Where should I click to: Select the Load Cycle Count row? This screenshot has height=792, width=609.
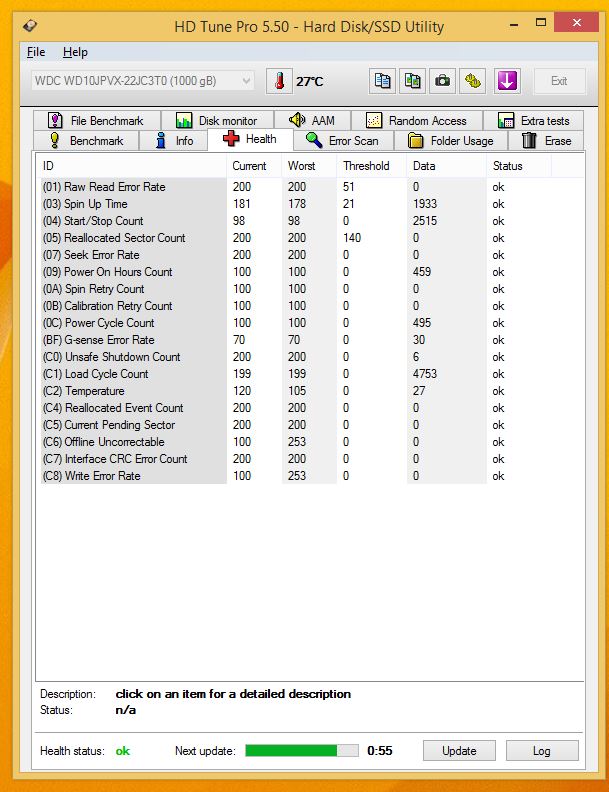pos(295,374)
